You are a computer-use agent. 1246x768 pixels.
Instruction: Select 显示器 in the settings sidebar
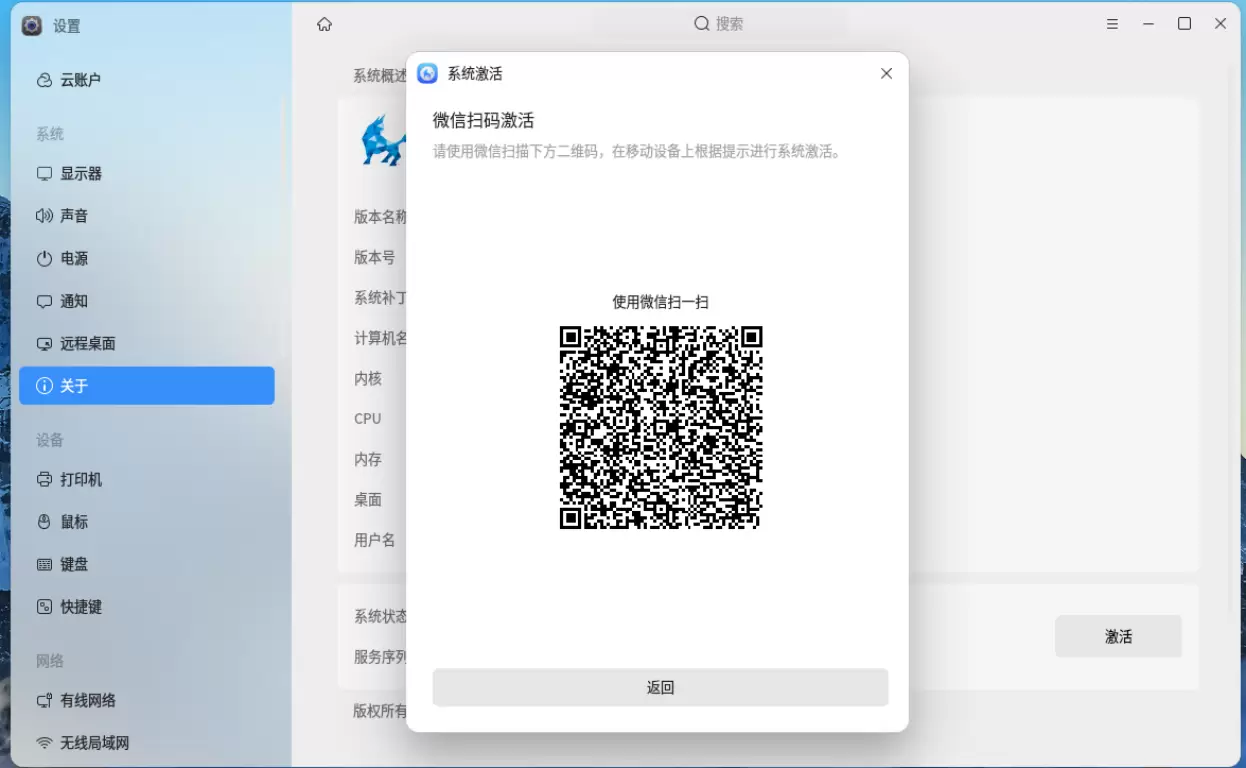(x=146, y=173)
